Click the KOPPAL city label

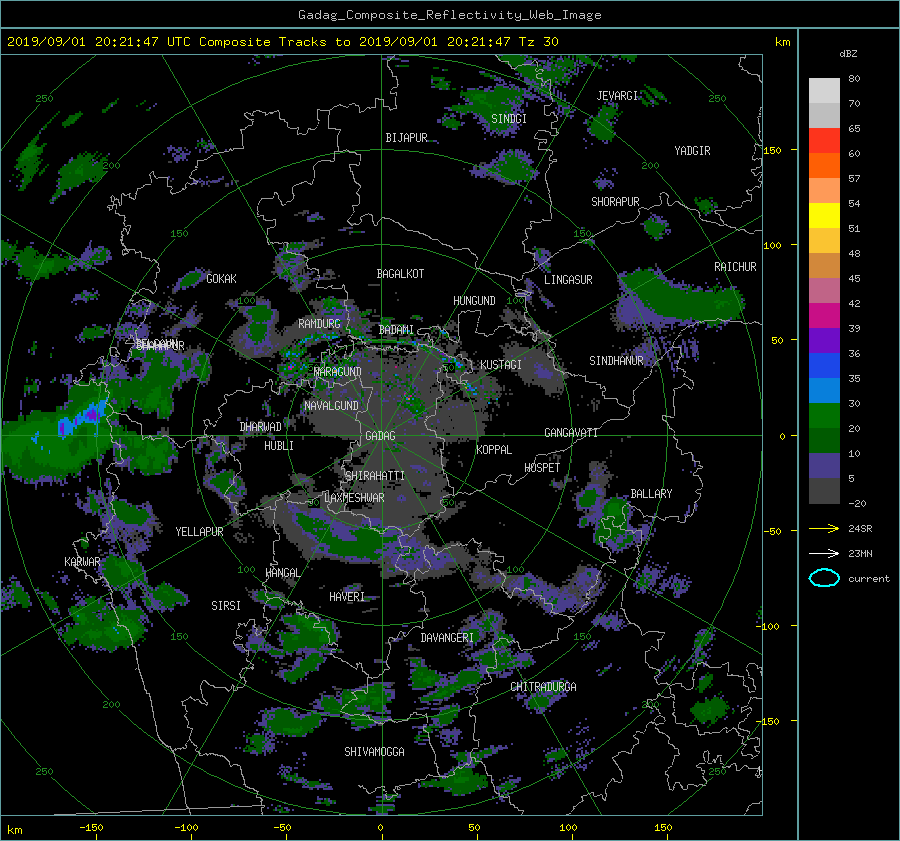494,450
